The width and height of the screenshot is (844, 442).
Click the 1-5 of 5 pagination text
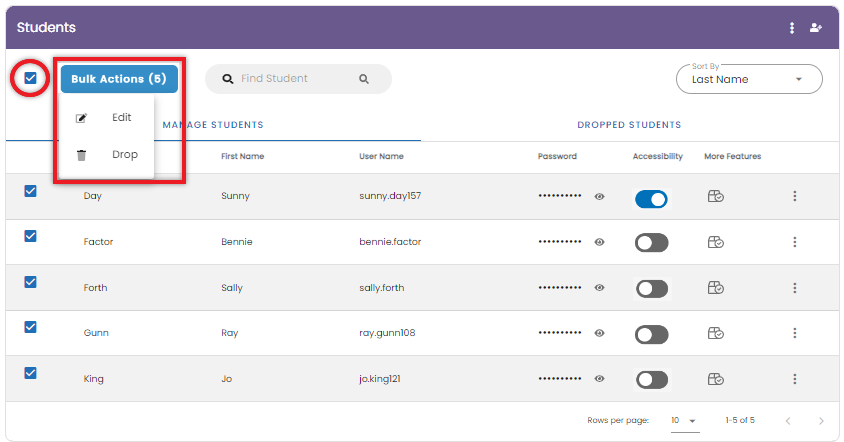pos(740,420)
